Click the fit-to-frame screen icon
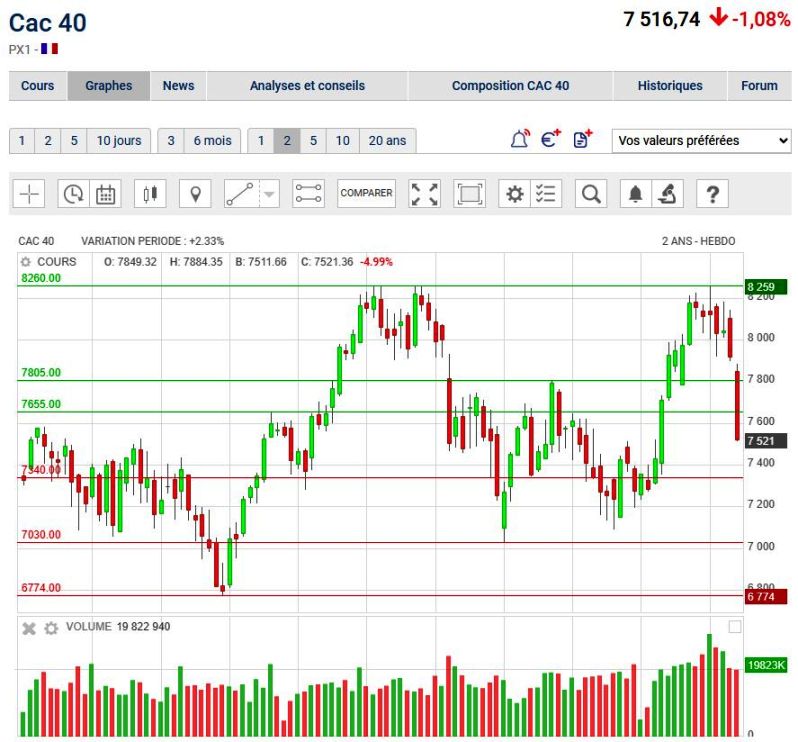Viewport: 798px width, 742px height. click(x=469, y=194)
